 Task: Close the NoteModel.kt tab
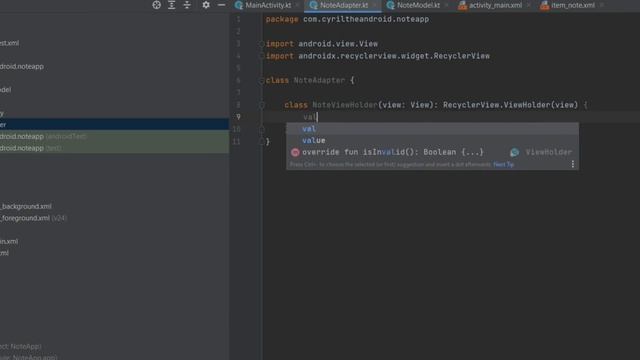(447, 5)
